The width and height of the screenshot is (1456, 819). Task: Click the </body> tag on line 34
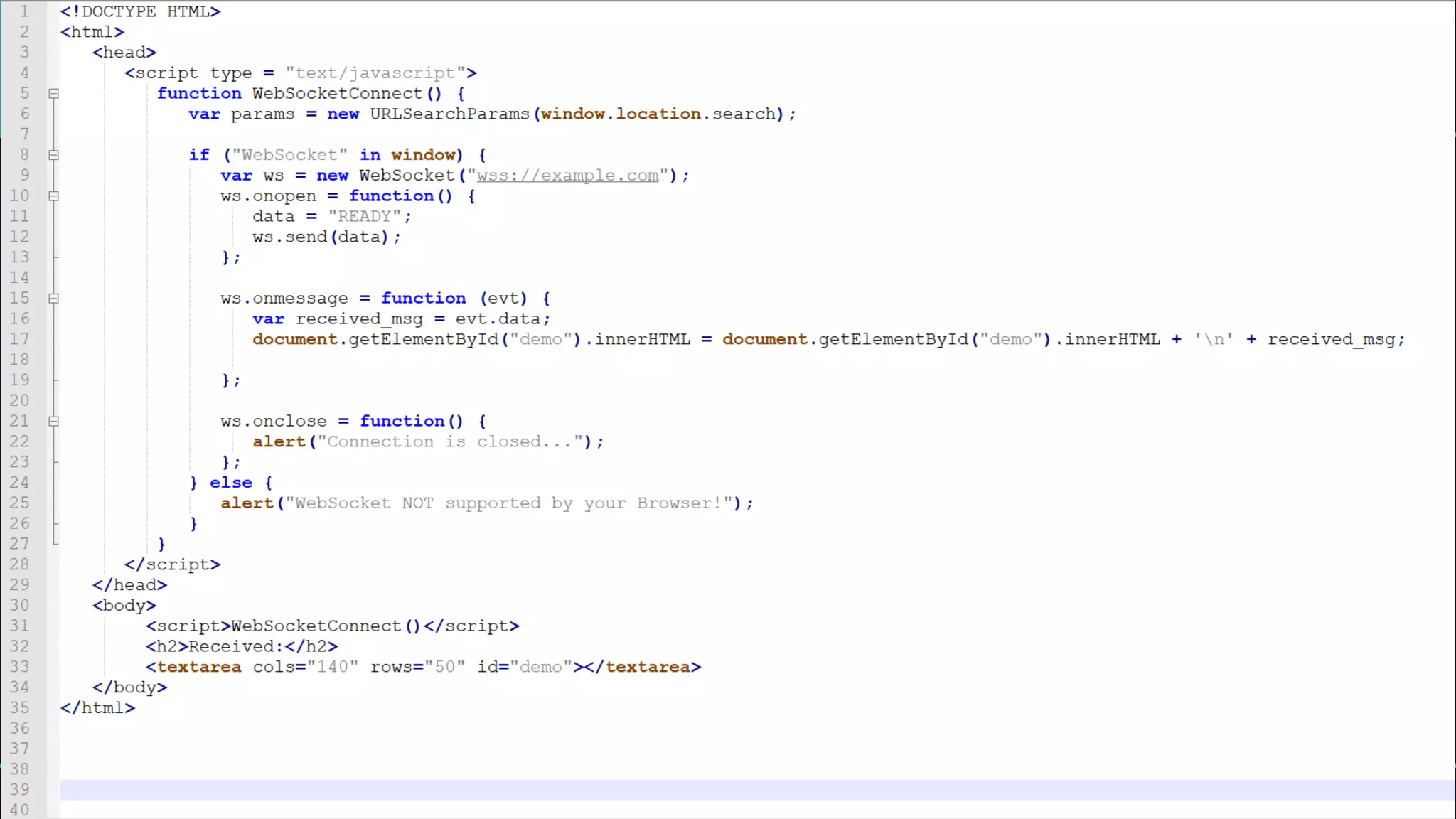pos(130,687)
